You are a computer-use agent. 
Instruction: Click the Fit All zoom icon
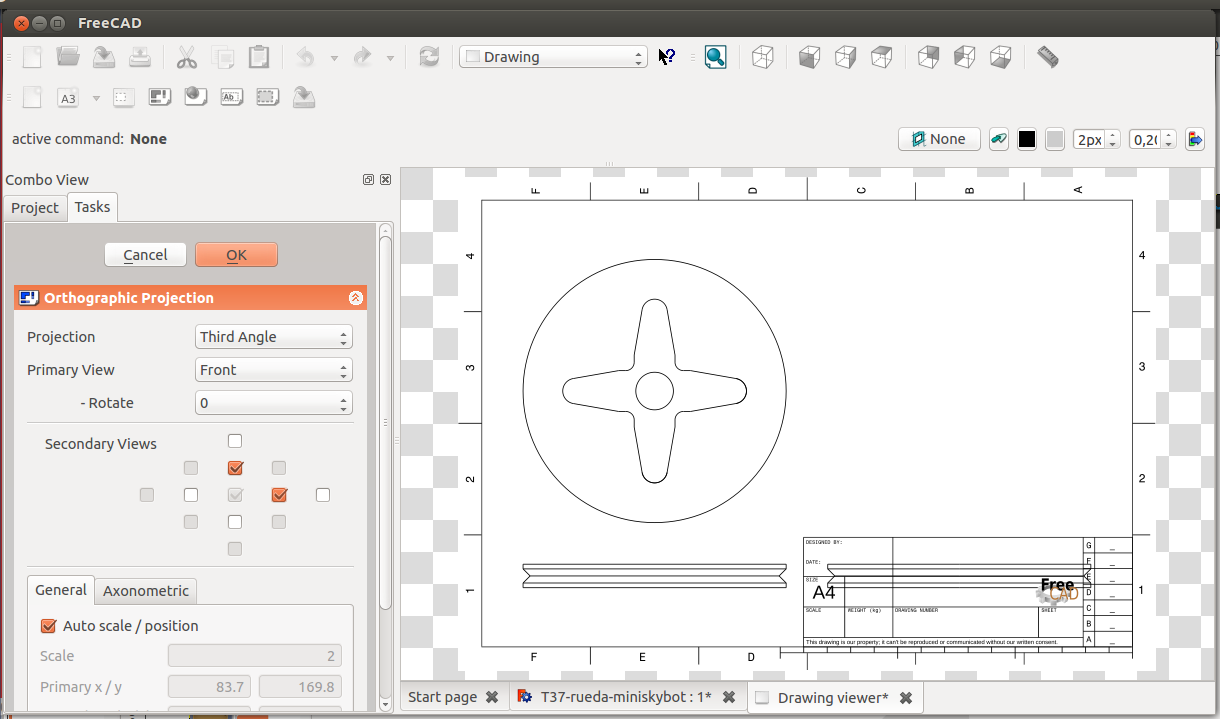coord(715,57)
